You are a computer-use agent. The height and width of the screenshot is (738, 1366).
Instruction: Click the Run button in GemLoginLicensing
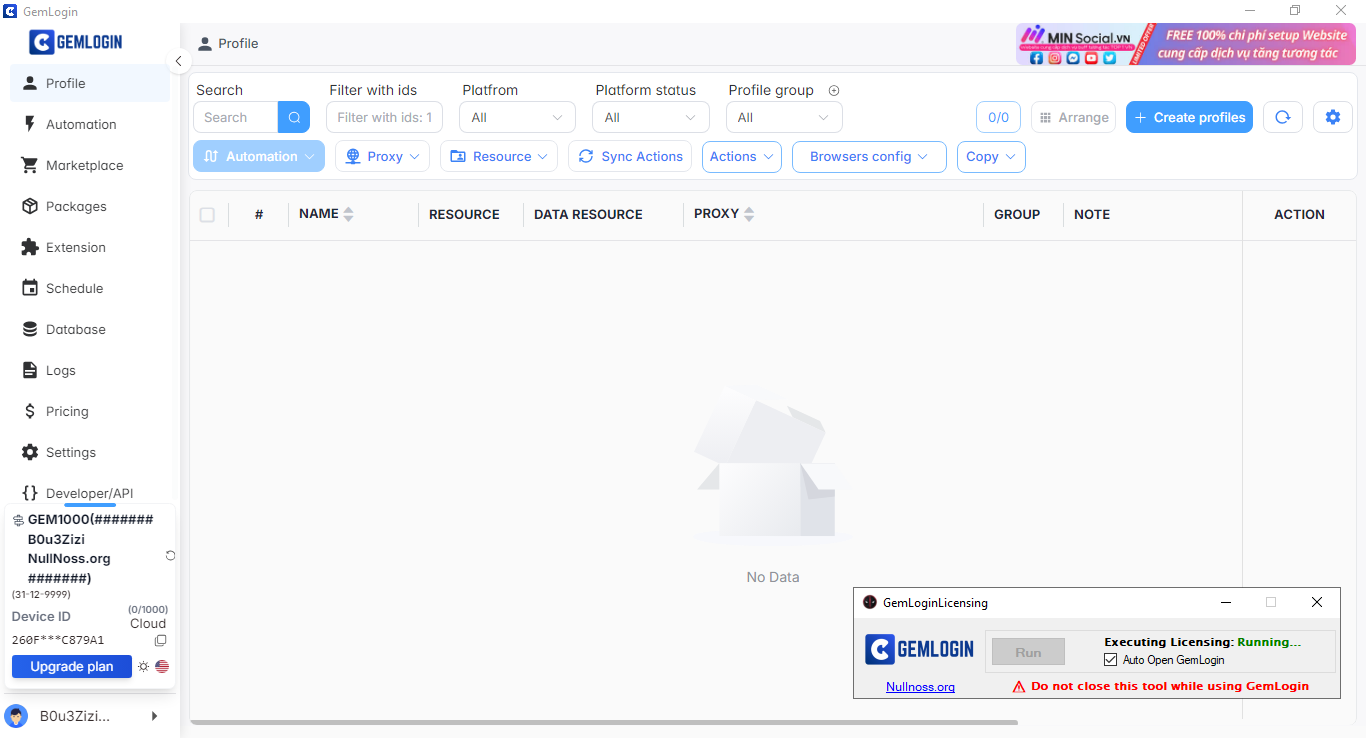pyautogui.click(x=1028, y=652)
